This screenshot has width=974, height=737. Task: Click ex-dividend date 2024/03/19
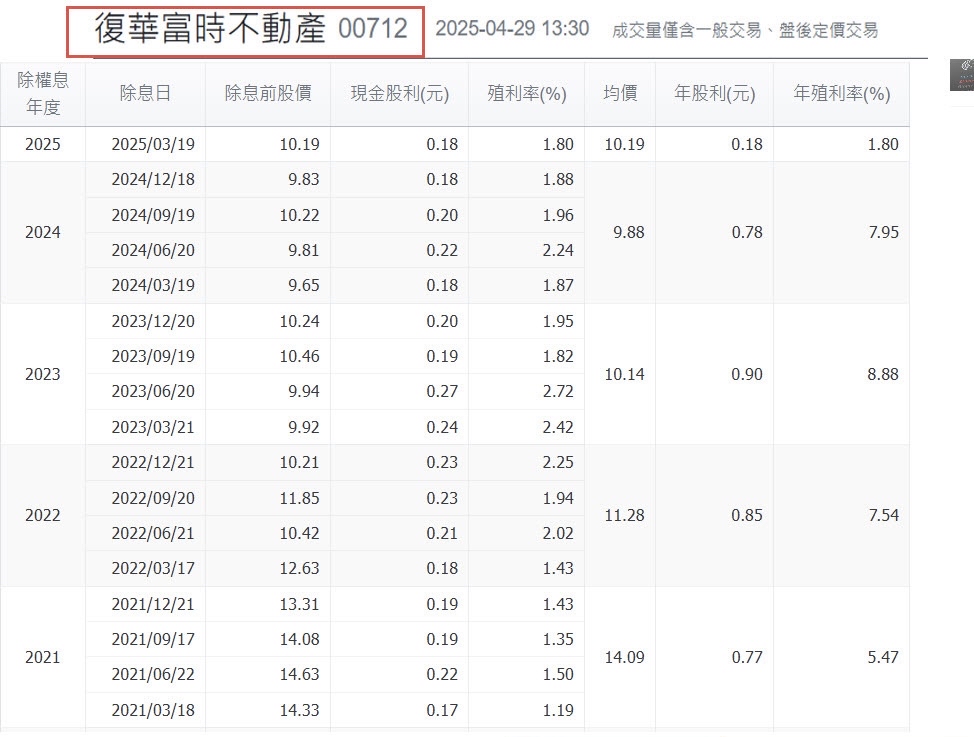coord(153,285)
